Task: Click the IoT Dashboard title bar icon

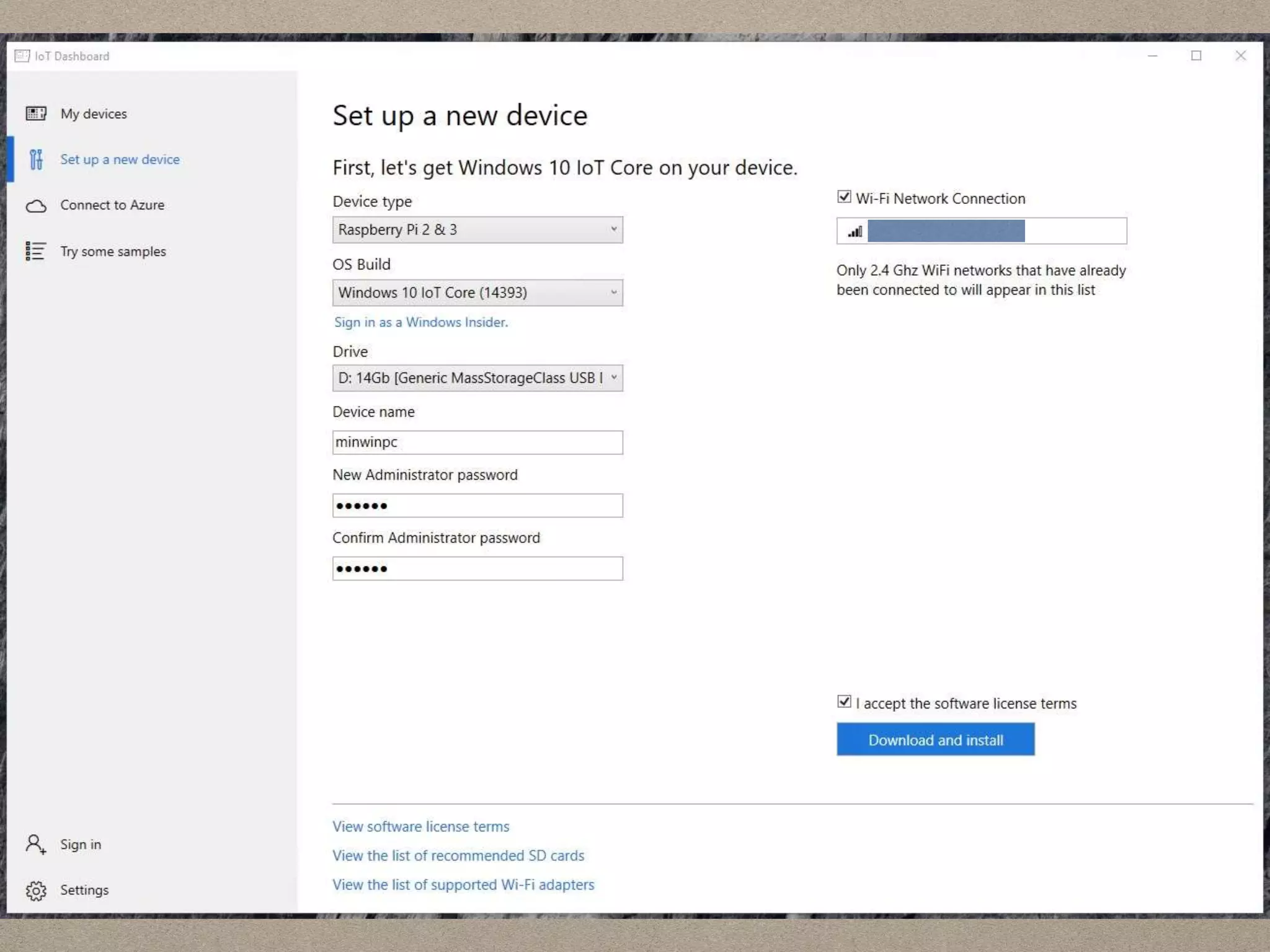Action: [x=22, y=56]
